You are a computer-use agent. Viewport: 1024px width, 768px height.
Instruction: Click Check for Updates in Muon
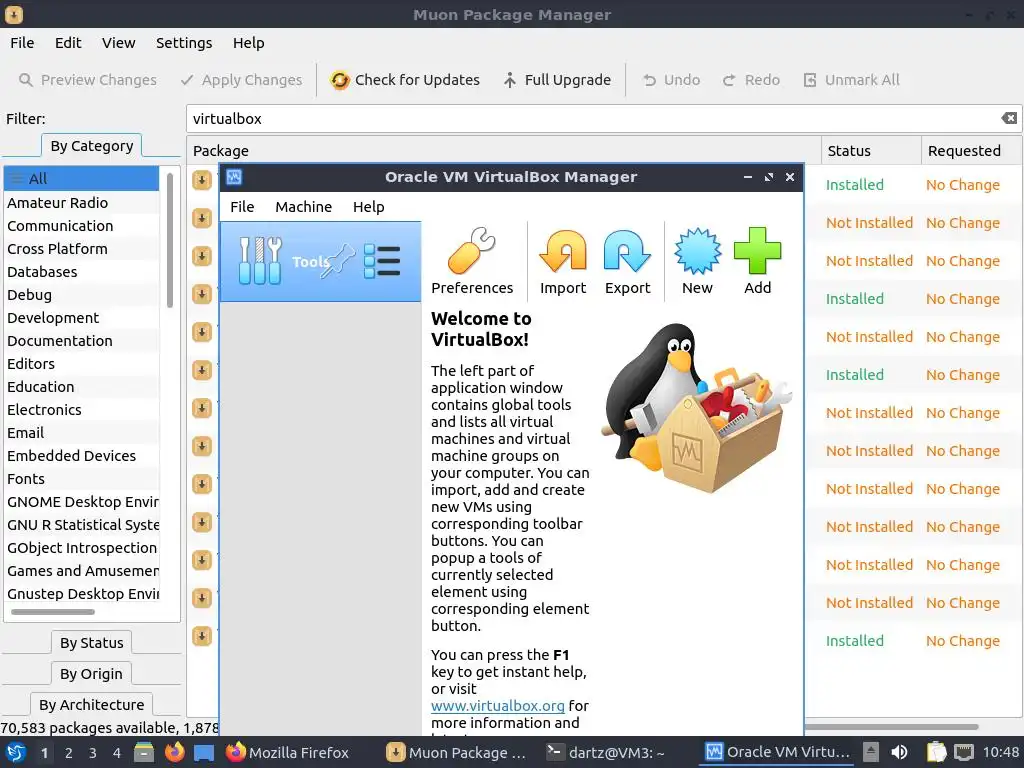point(405,80)
